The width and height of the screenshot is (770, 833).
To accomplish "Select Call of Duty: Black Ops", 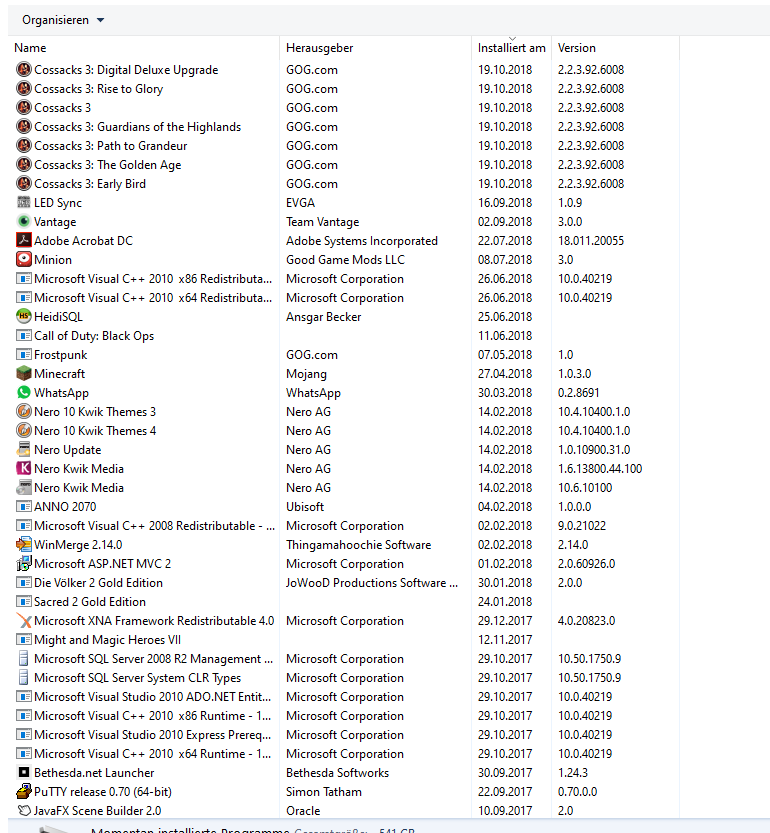I will 94,336.
